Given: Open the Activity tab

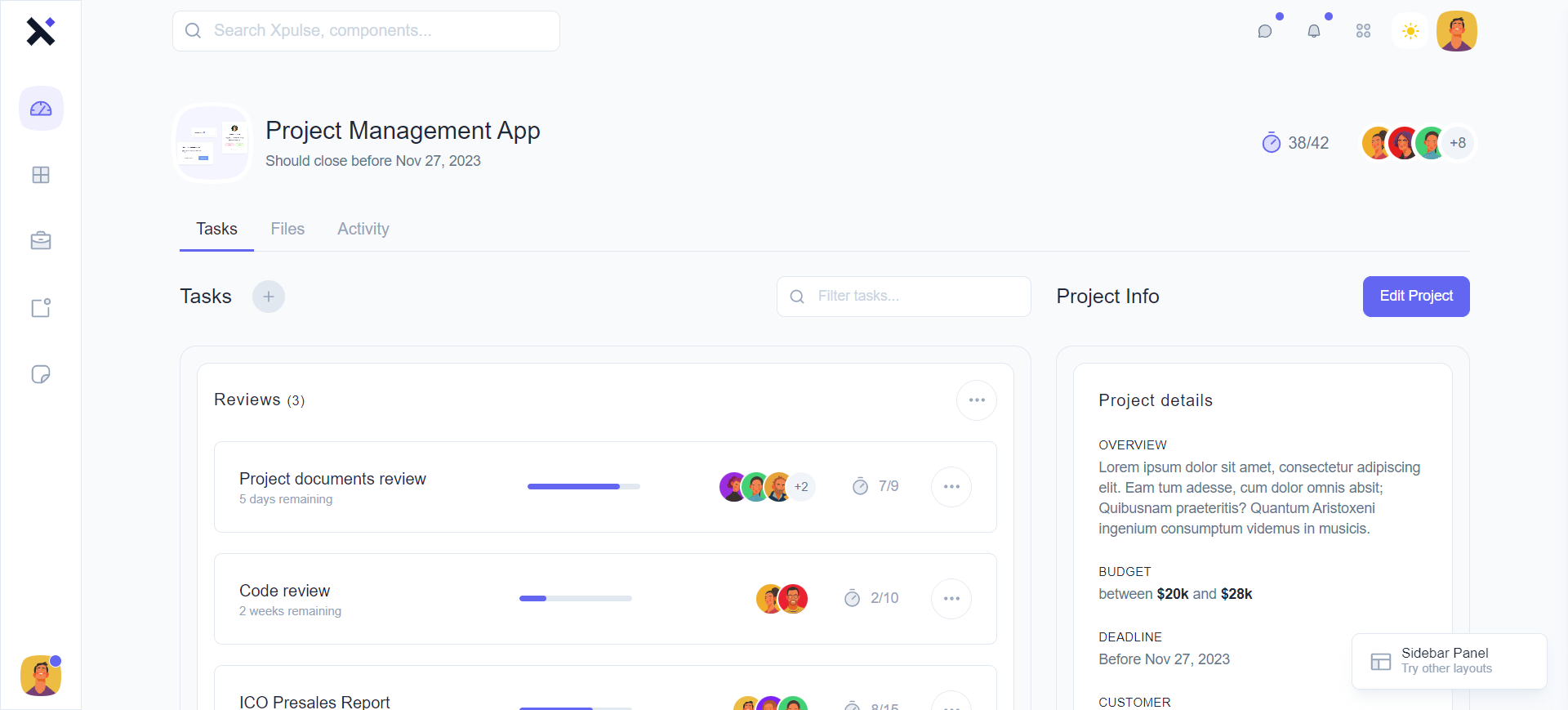Looking at the screenshot, I should pyautogui.click(x=363, y=229).
